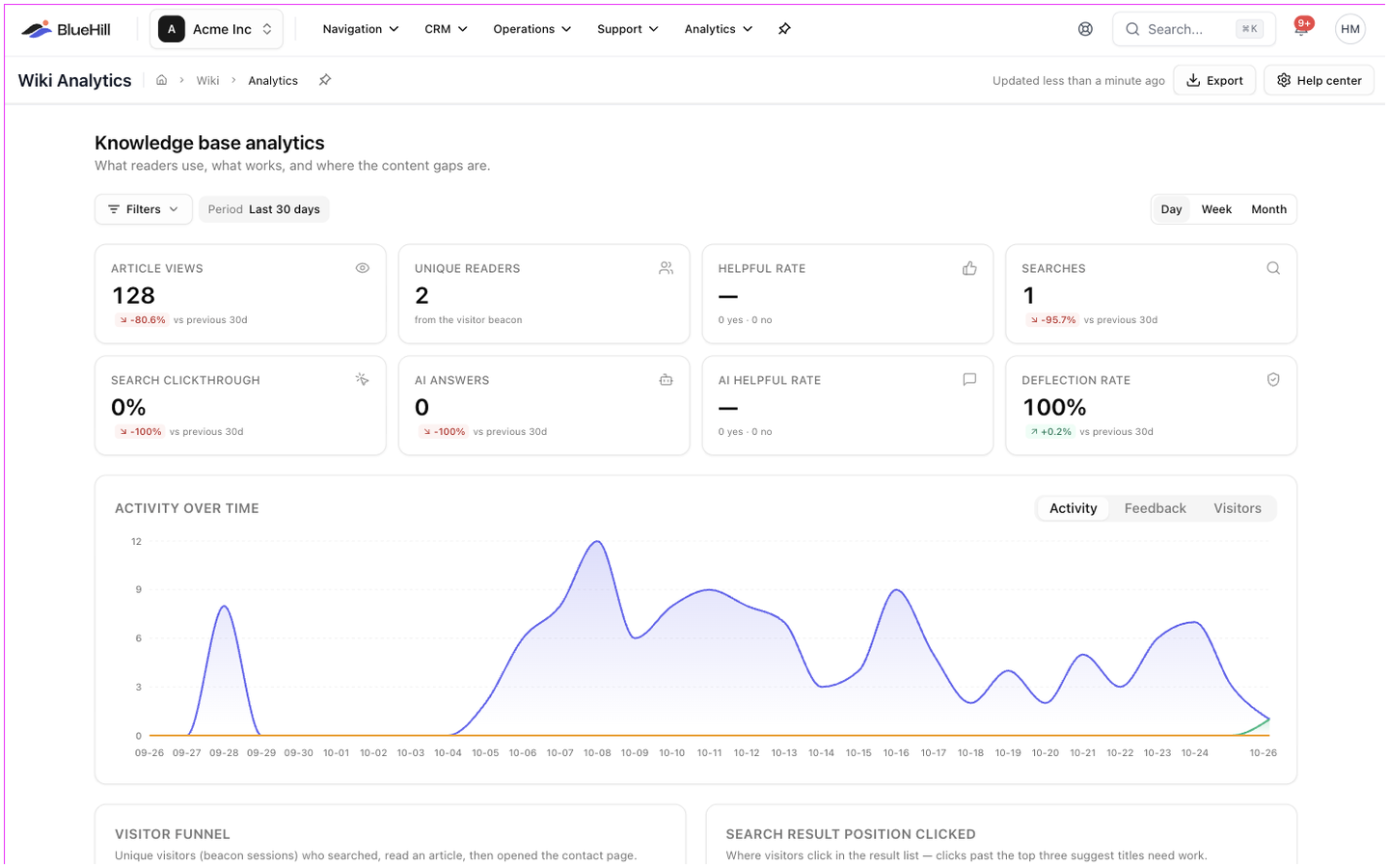This screenshot has width=1389, height=868.
Task: Click the eye icon on Article Views card
Action: (363, 268)
